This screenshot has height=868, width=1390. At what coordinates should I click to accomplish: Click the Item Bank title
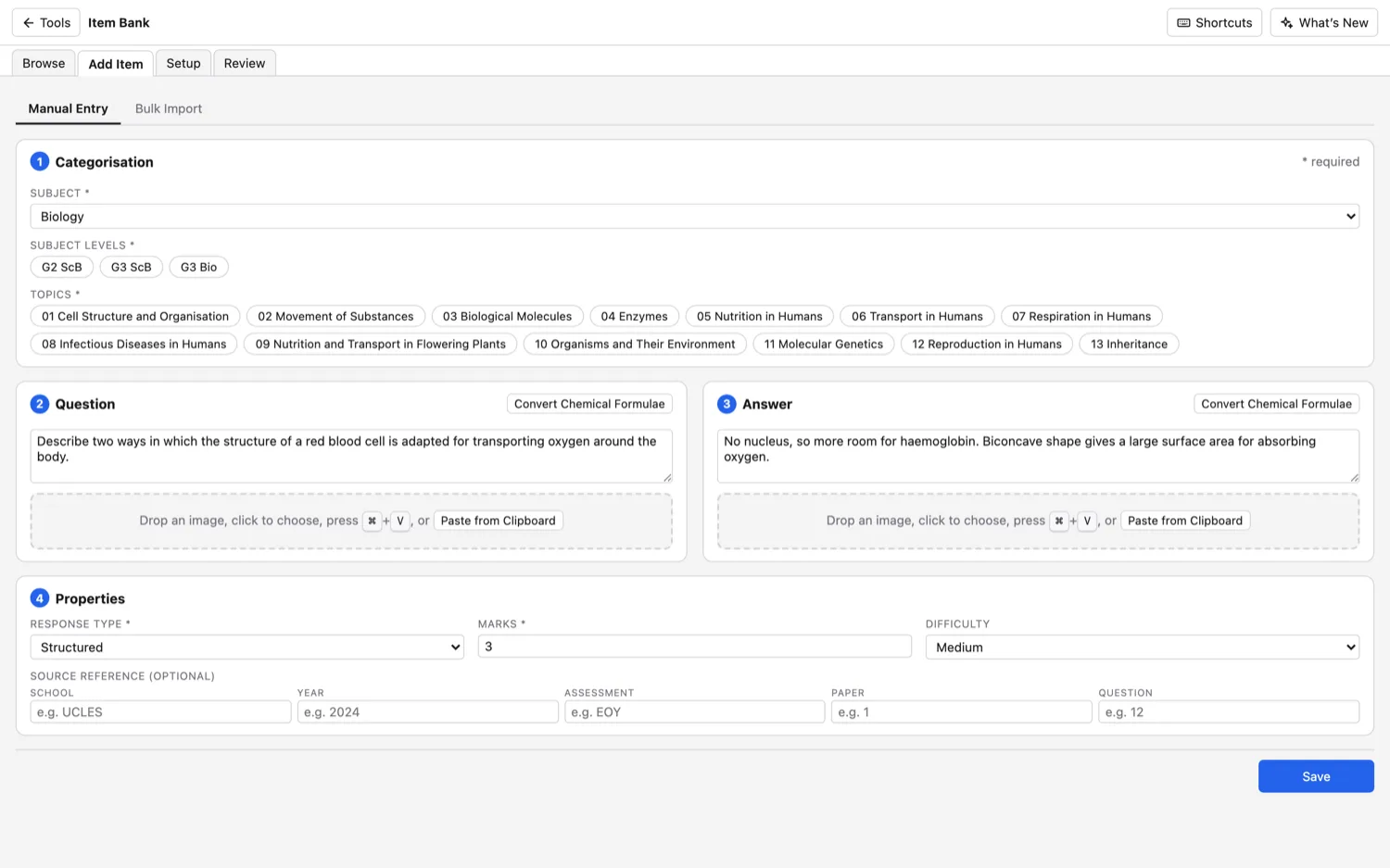tap(119, 22)
